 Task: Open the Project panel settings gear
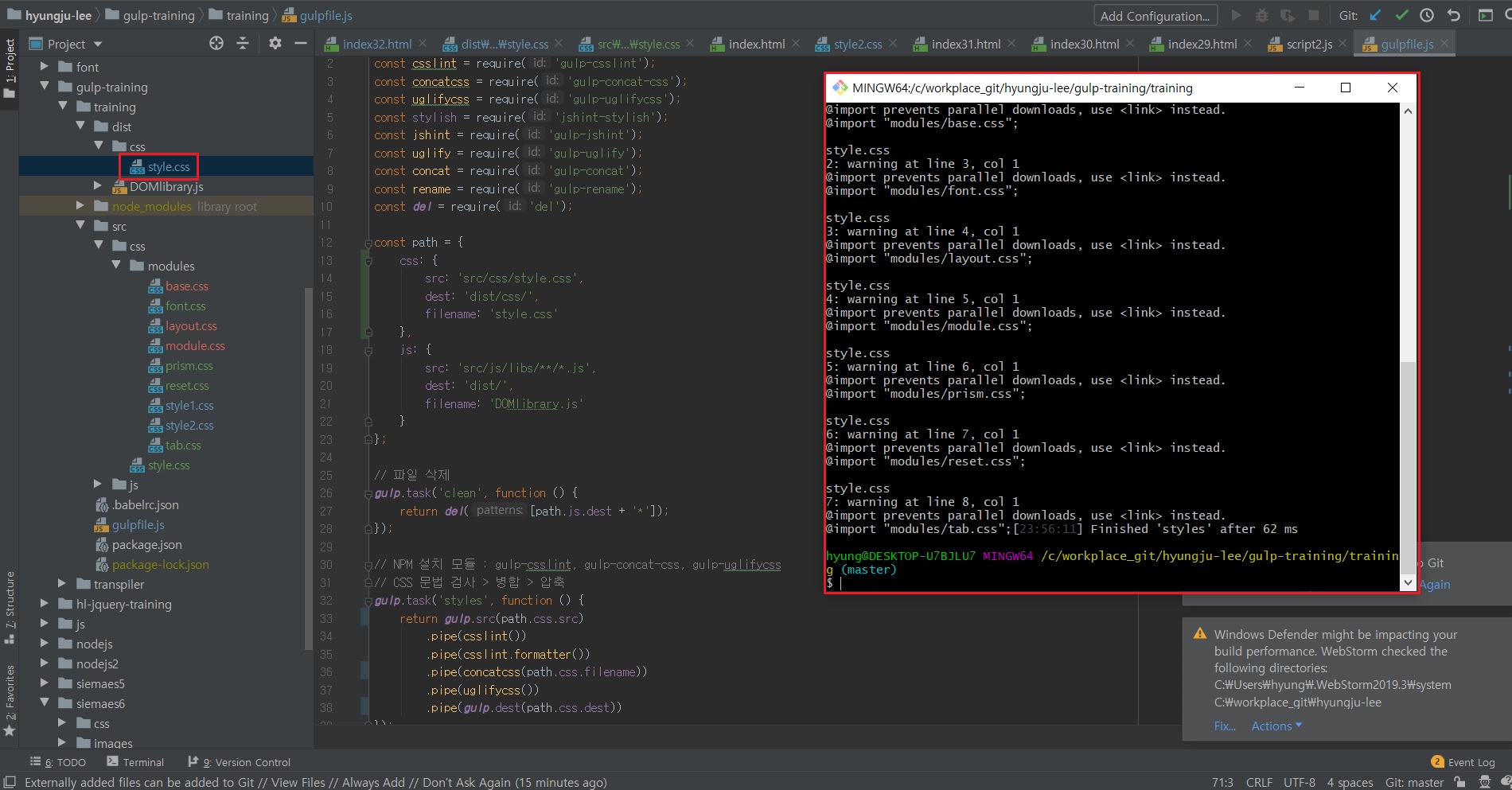(275, 44)
